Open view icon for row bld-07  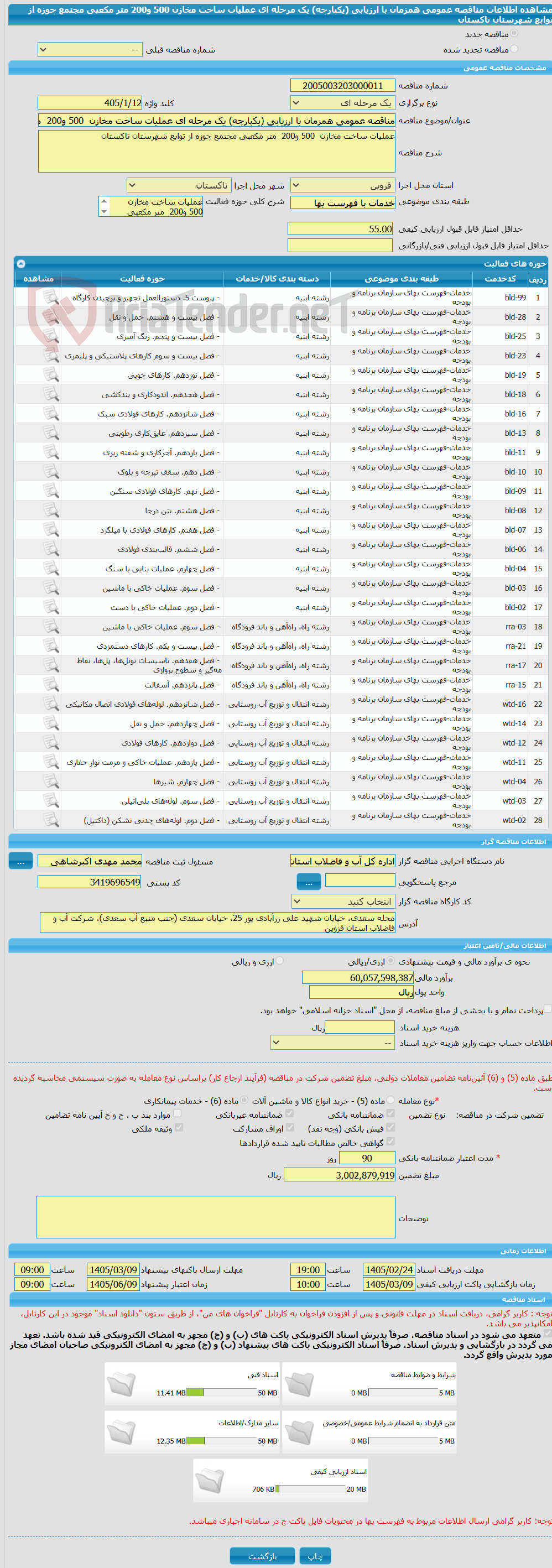[51, 529]
